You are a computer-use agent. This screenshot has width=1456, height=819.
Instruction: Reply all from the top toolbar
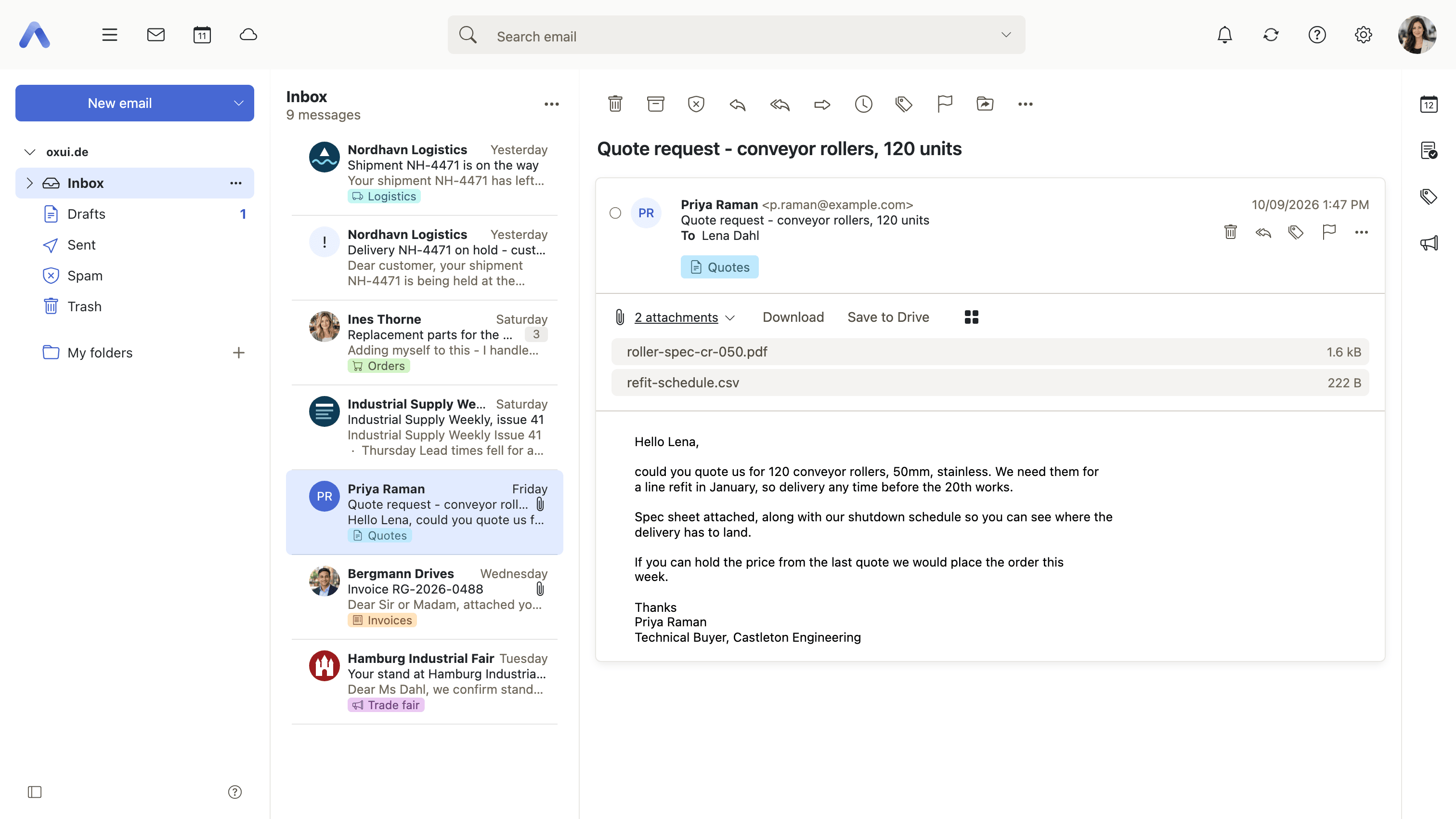pyautogui.click(x=780, y=104)
